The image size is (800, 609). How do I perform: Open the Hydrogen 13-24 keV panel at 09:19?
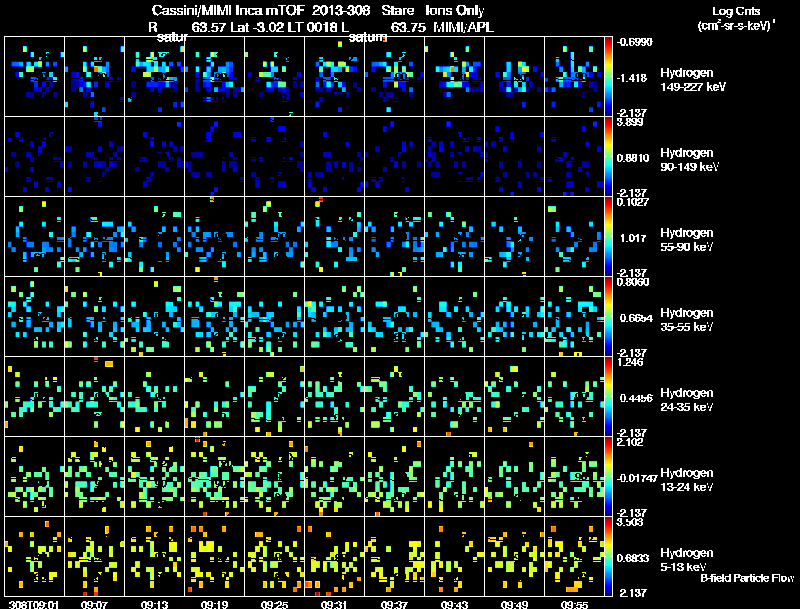point(215,477)
